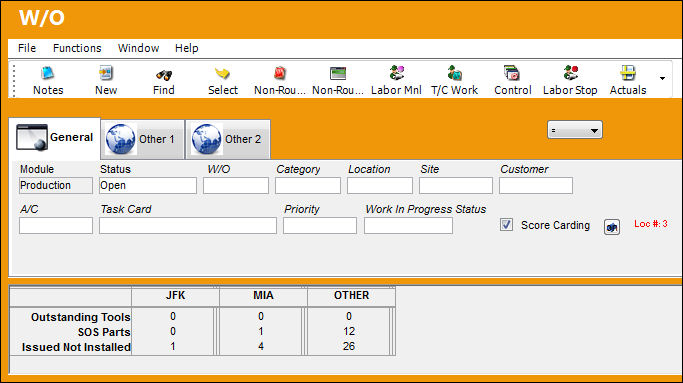The image size is (683, 383).
Task: Click the toolbar drag handle grip
Action: pos(14,80)
